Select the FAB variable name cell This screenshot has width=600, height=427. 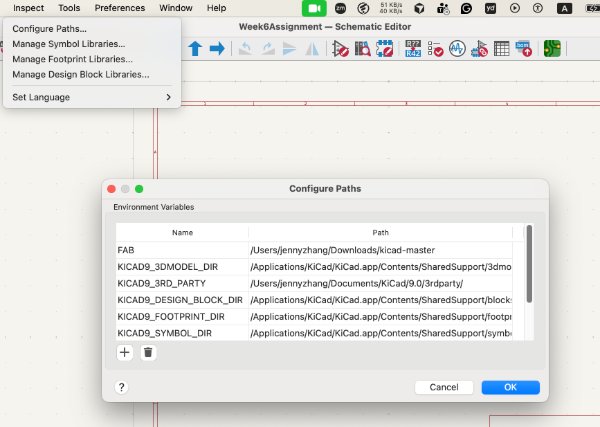[x=183, y=250]
